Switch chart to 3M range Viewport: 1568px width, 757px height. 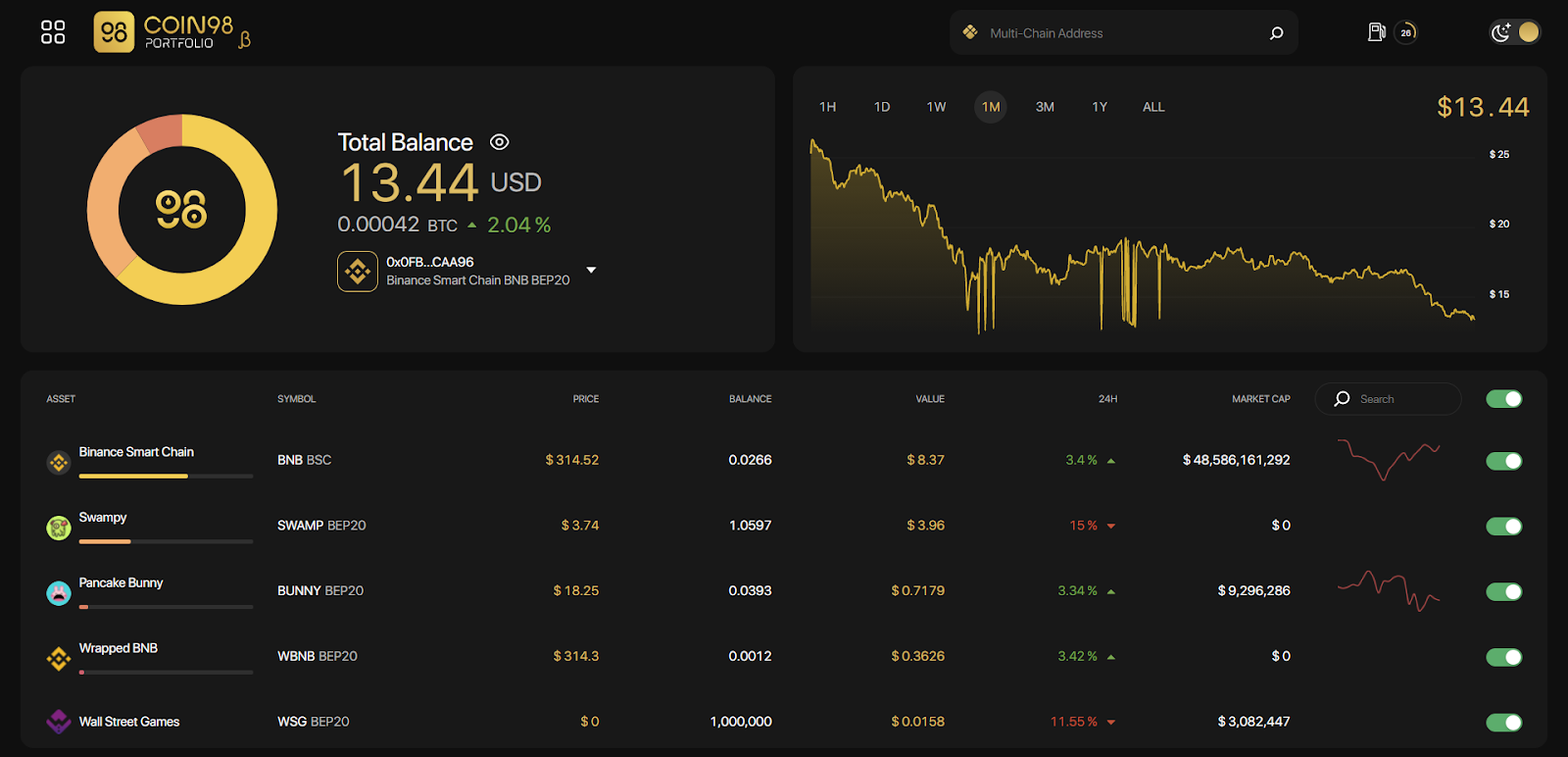coord(1045,107)
